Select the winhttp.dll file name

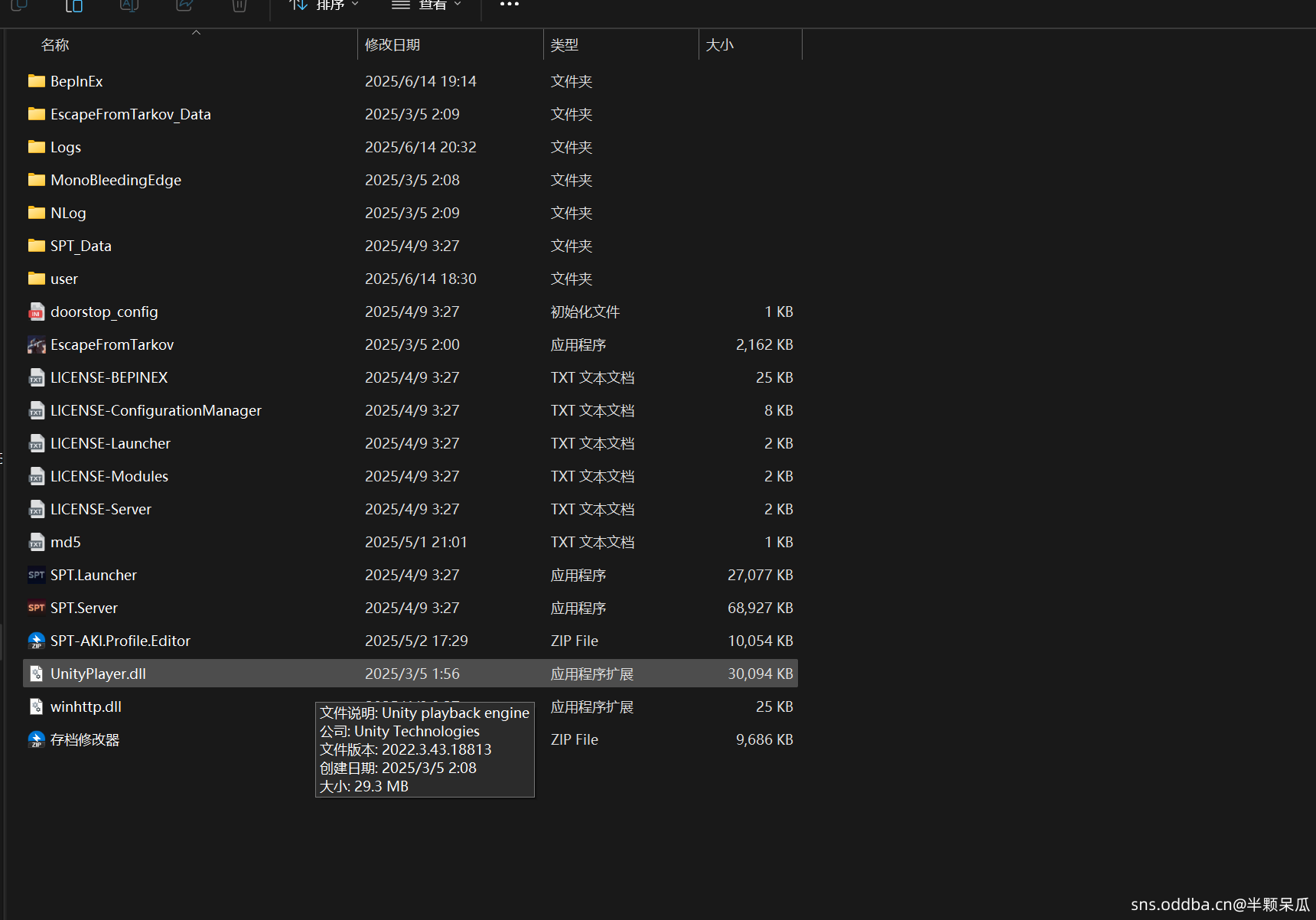click(86, 706)
